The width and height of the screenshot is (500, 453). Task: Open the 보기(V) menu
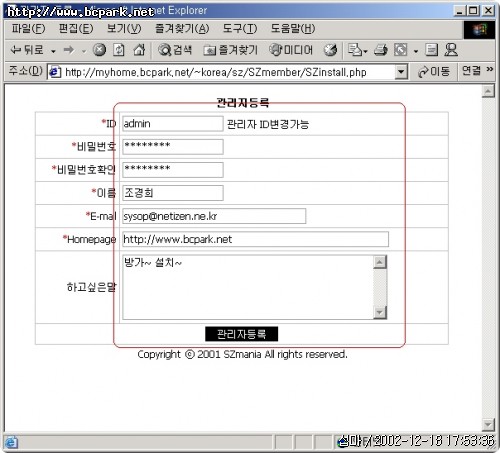(x=124, y=29)
